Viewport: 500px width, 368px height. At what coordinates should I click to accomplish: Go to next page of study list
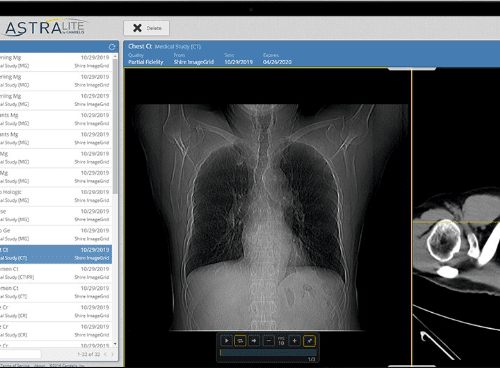click(113, 354)
